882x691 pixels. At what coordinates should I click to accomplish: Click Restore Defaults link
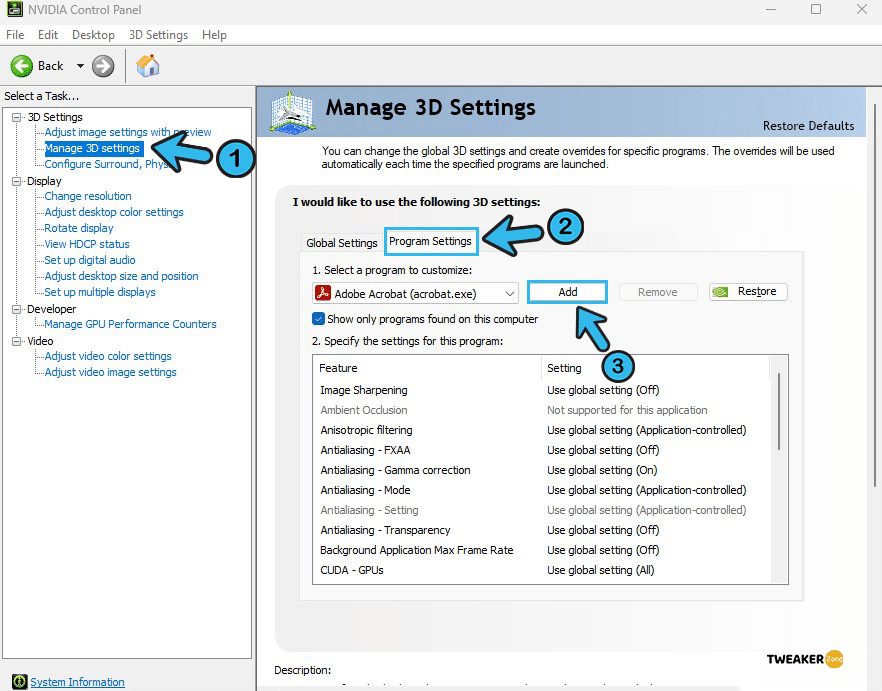(808, 125)
